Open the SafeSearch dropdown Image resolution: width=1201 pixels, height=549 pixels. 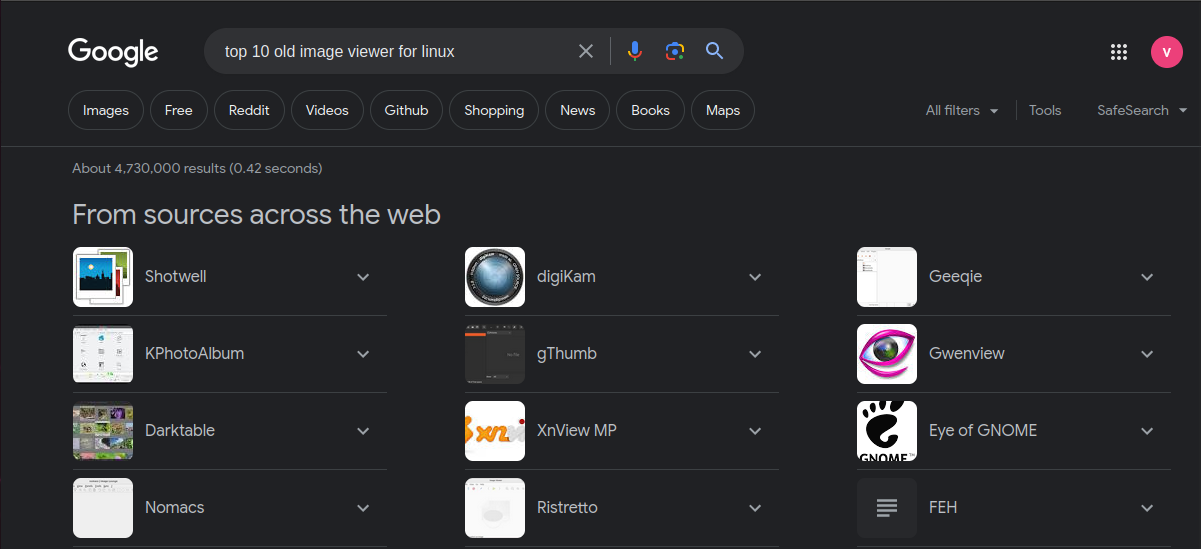pyautogui.click(x=1142, y=110)
